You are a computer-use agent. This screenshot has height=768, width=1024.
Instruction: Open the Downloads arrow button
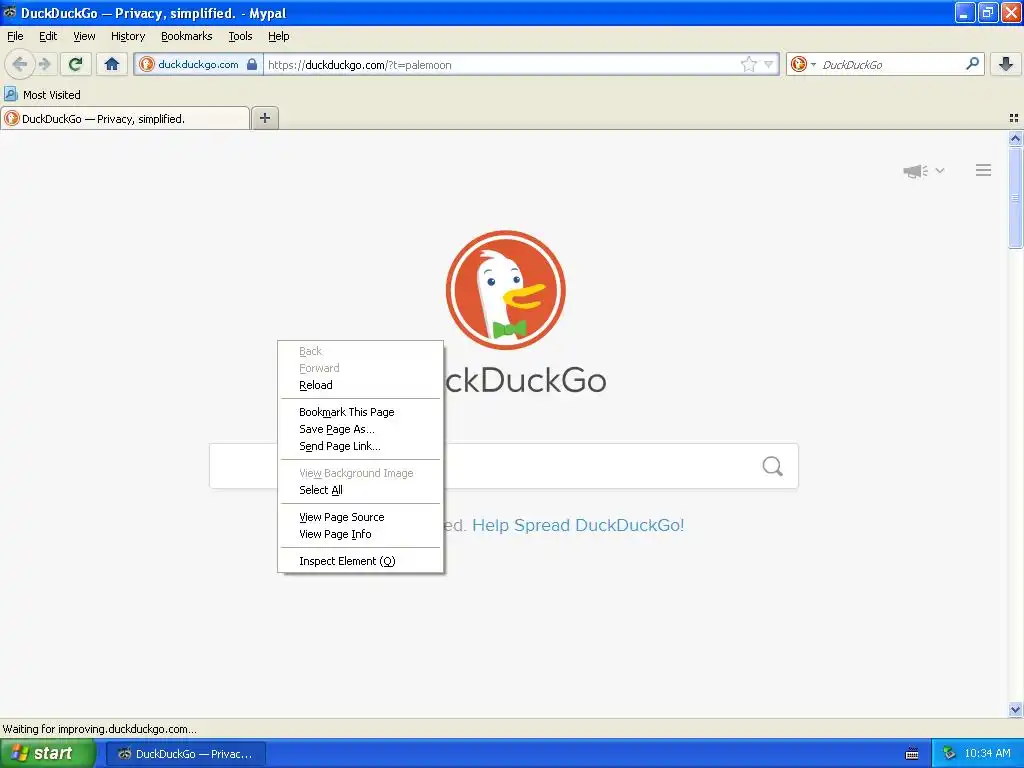(1006, 64)
